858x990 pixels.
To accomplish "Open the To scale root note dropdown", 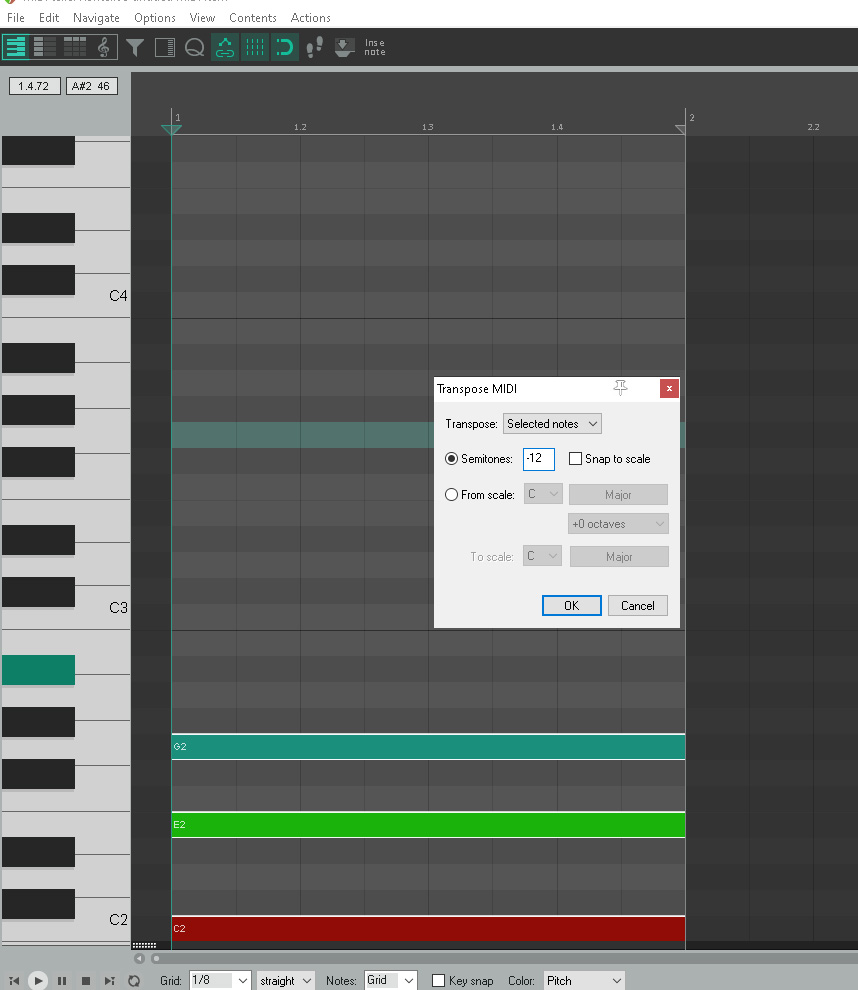I will 542,556.
